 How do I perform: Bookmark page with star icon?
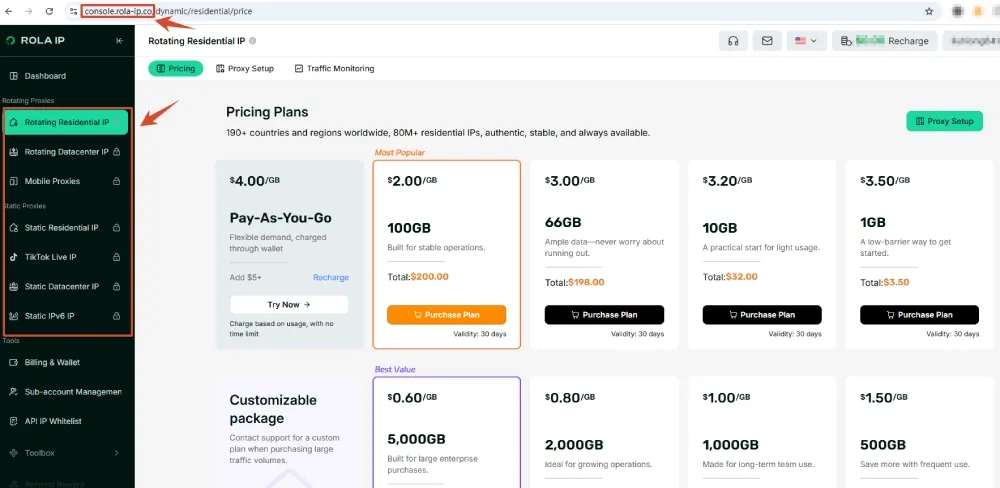(x=929, y=11)
